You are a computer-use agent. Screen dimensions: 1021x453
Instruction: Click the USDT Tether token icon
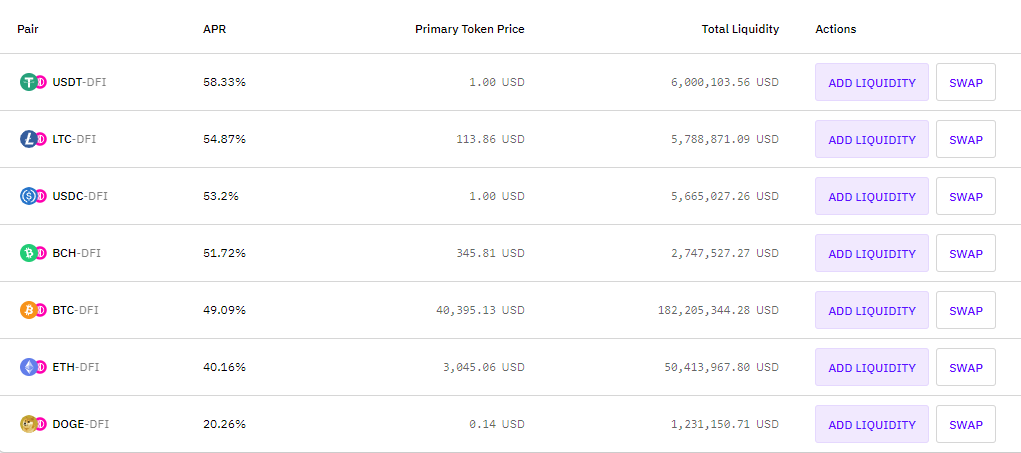coord(29,82)
